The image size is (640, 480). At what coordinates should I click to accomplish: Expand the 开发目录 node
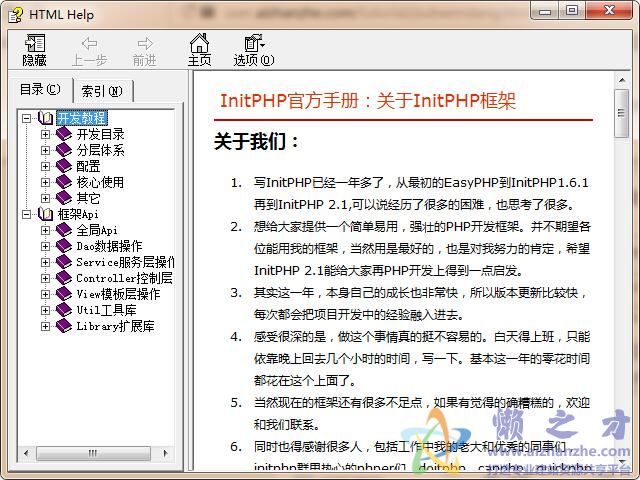pyautogui.click(x=45, y=134)
